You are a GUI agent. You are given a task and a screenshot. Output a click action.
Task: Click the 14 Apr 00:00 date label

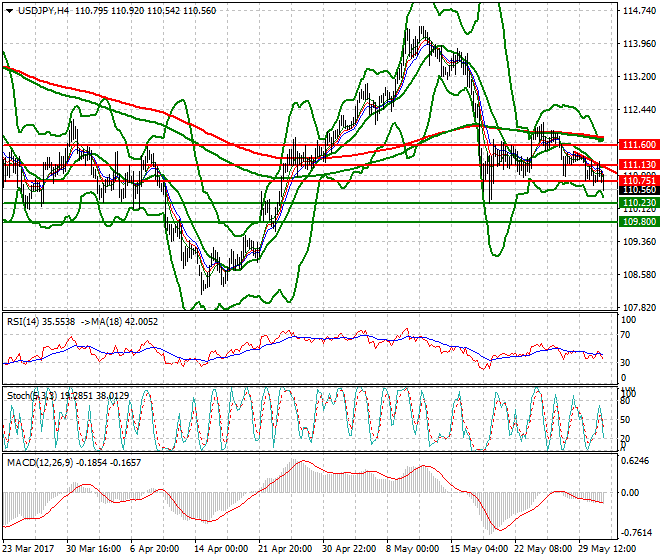tap(219, 549)
